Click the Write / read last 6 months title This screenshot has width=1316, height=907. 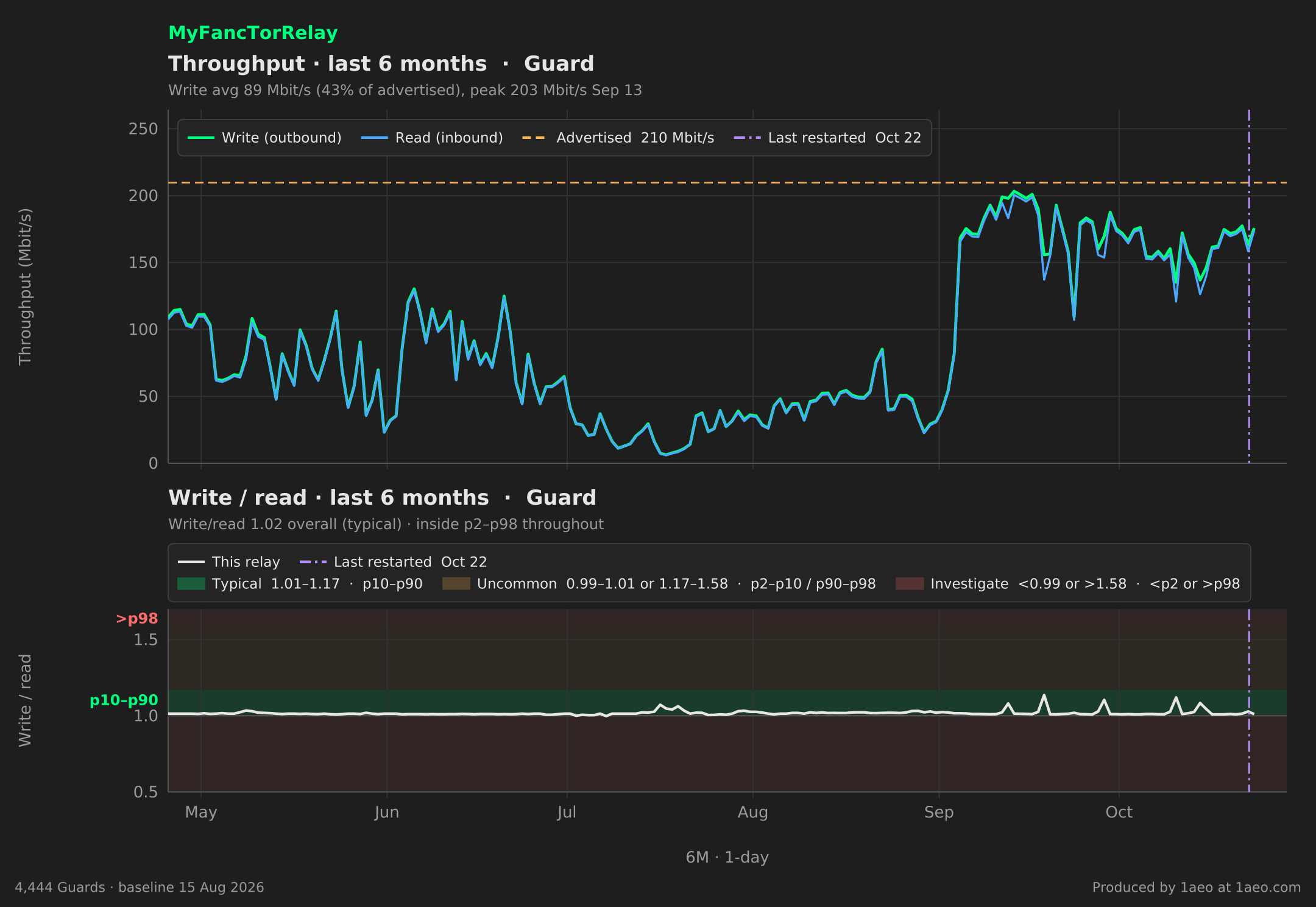pyautogui.click(x=382, y=497)
